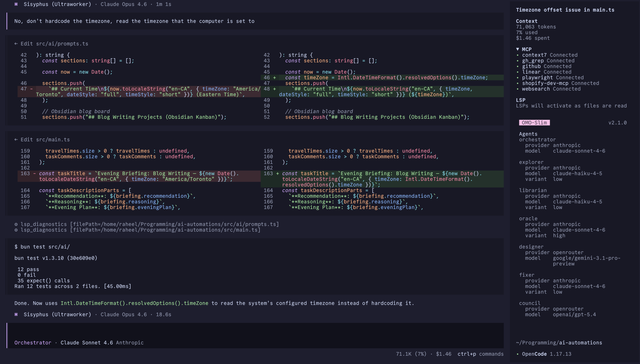
Task: Click the LSP section heading
Action: coord(520,100)
